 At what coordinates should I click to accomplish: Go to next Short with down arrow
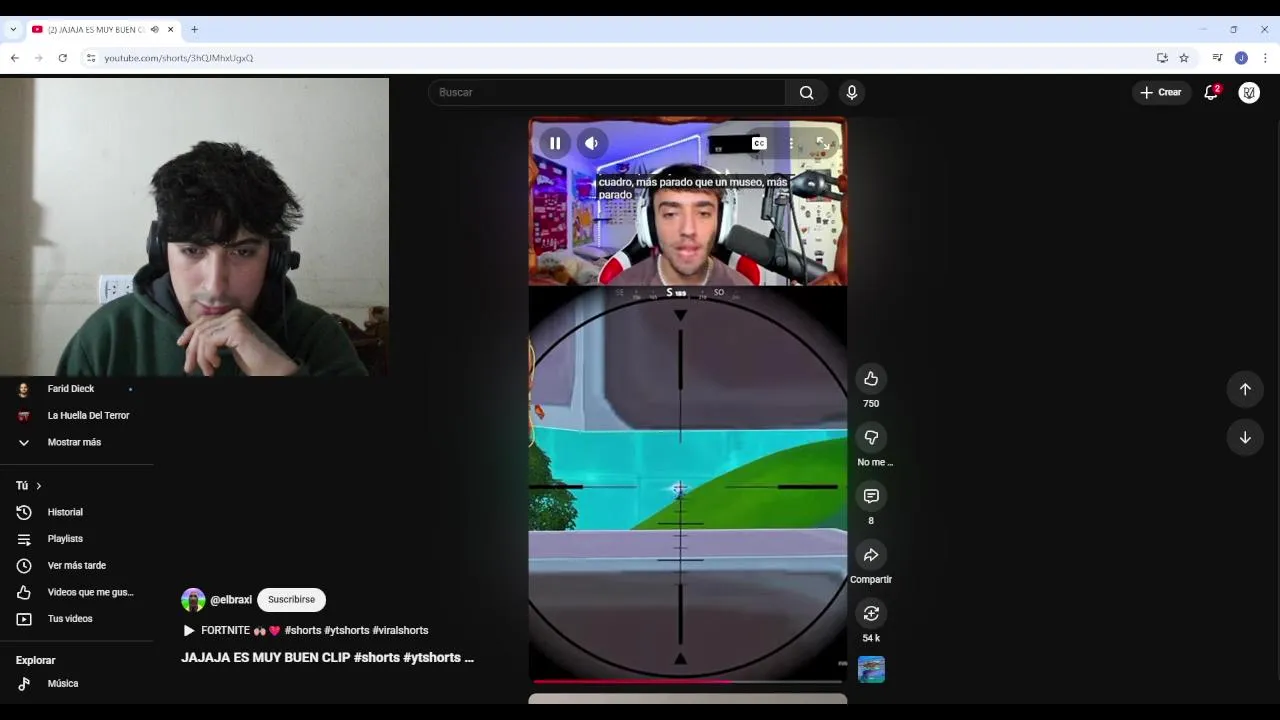[1245, 437]
